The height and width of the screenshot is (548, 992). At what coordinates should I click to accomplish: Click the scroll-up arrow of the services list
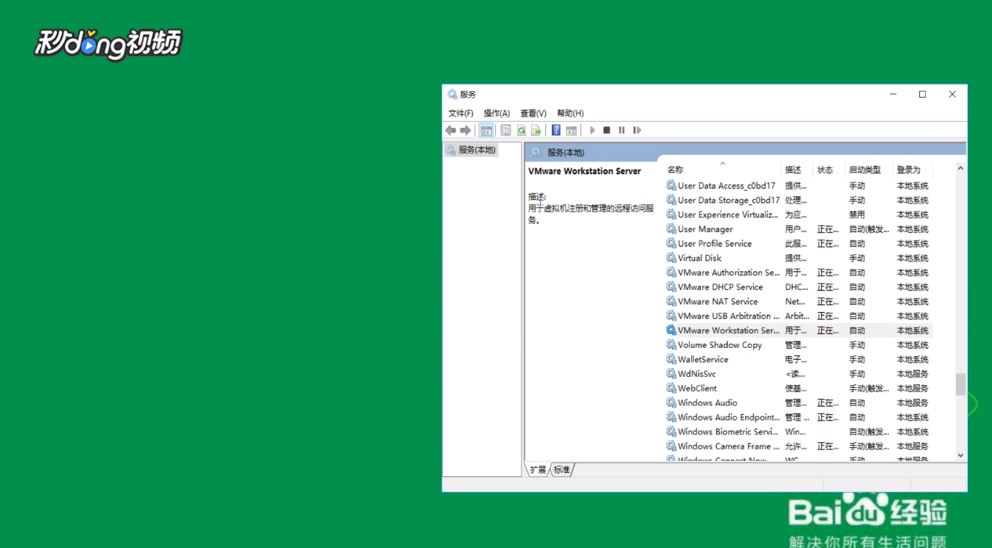pos(960,168)
